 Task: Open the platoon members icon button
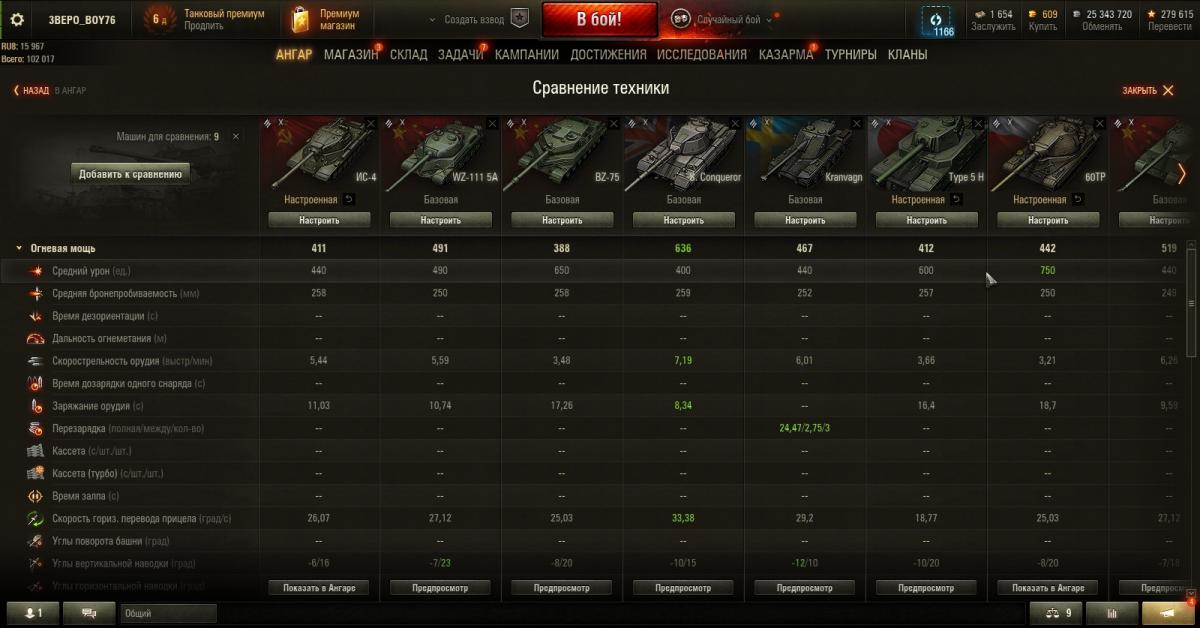point(33,613)
